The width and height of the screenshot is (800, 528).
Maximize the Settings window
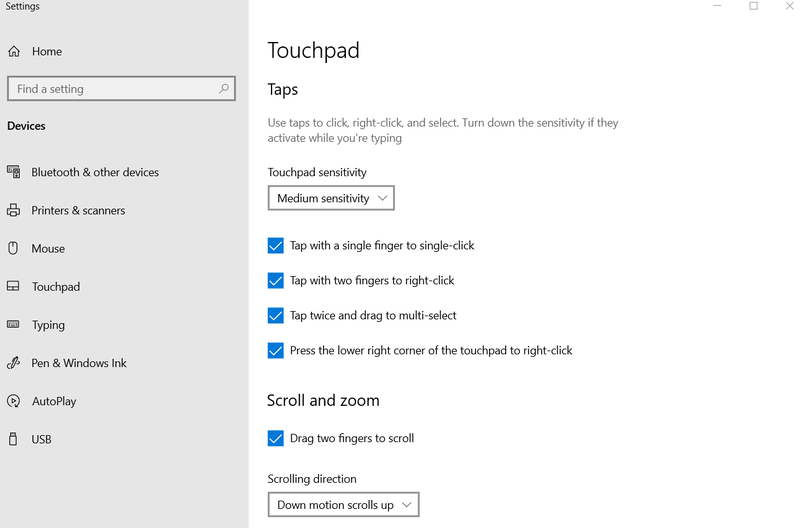(754, 6)
